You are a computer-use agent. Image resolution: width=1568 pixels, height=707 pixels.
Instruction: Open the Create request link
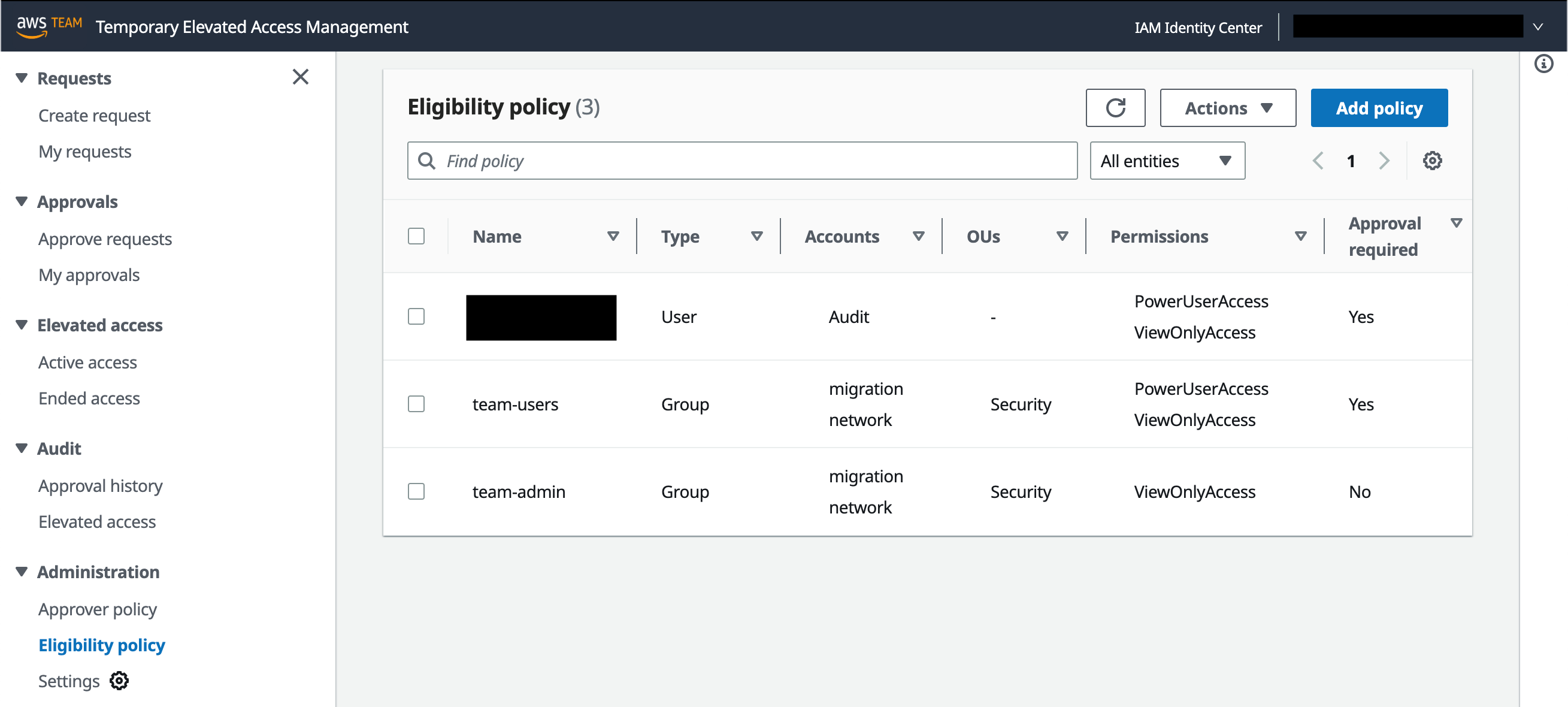coord(95,115)
